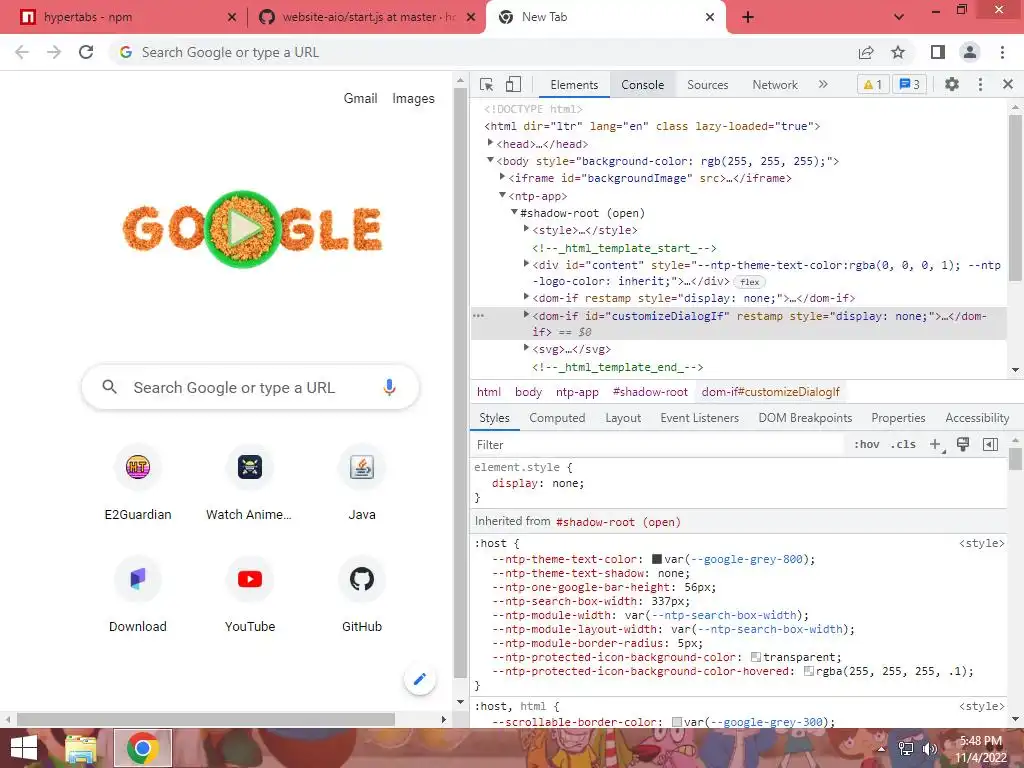Switch to the Sources tab
The height and width of the screenshot is (768, 1024).
[x=707, y=85]
